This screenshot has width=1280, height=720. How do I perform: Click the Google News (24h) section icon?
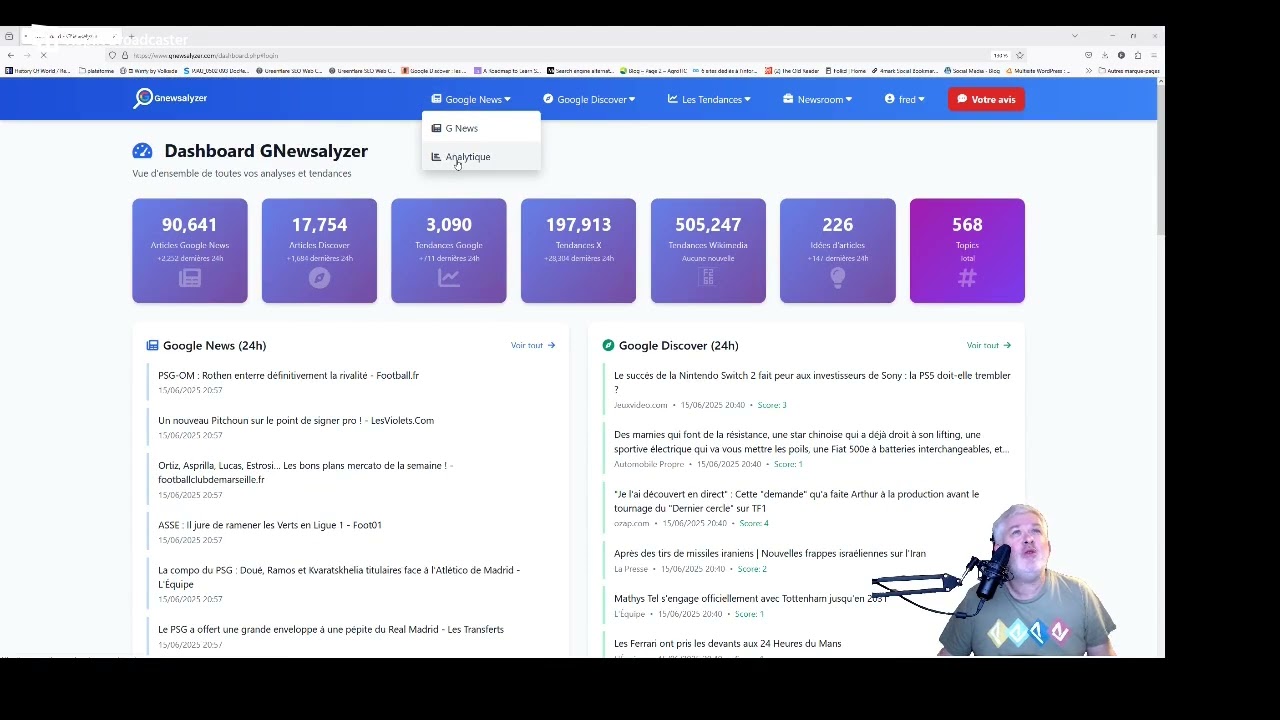coord(152,345)
